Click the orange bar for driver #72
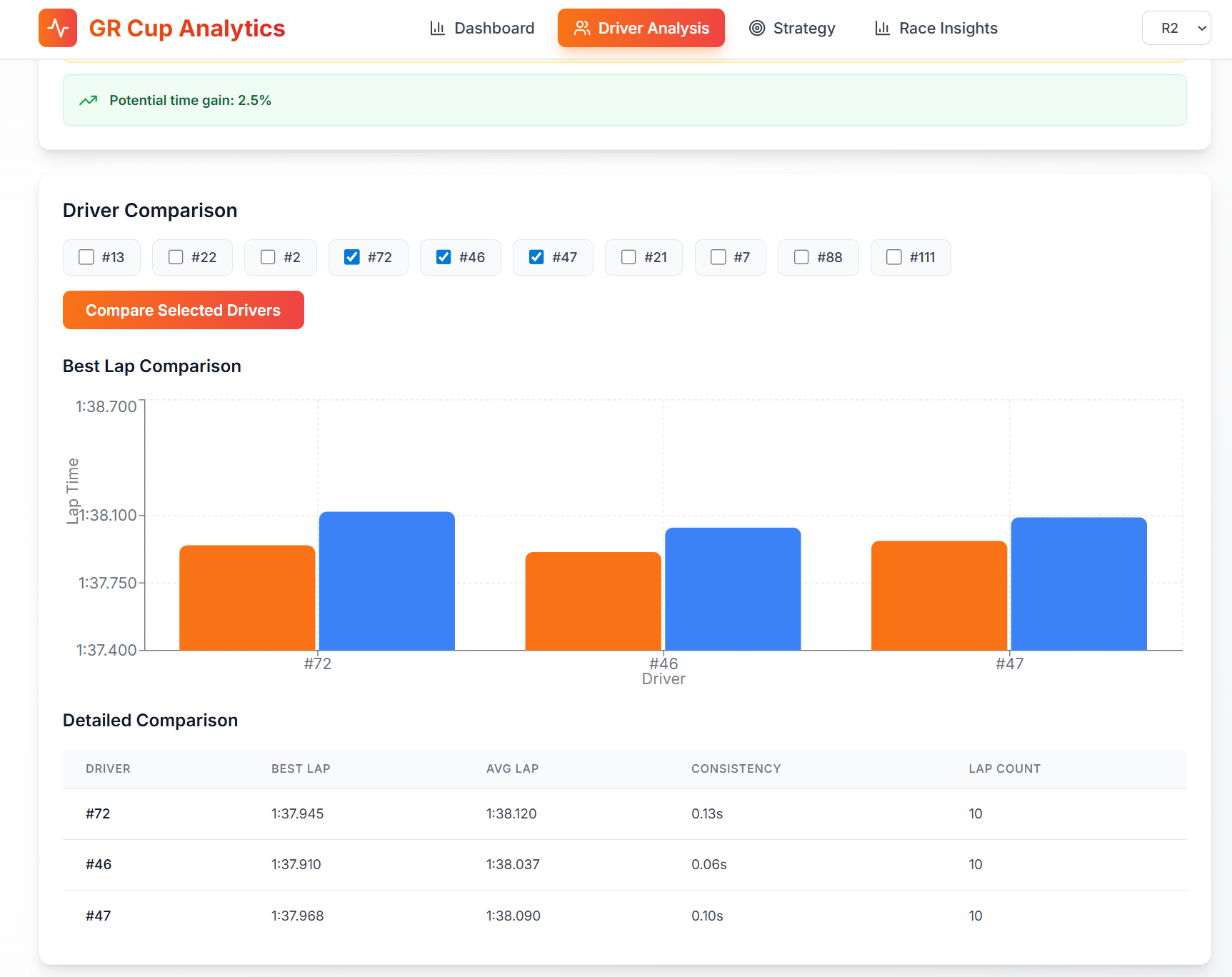 pos(247,598)
